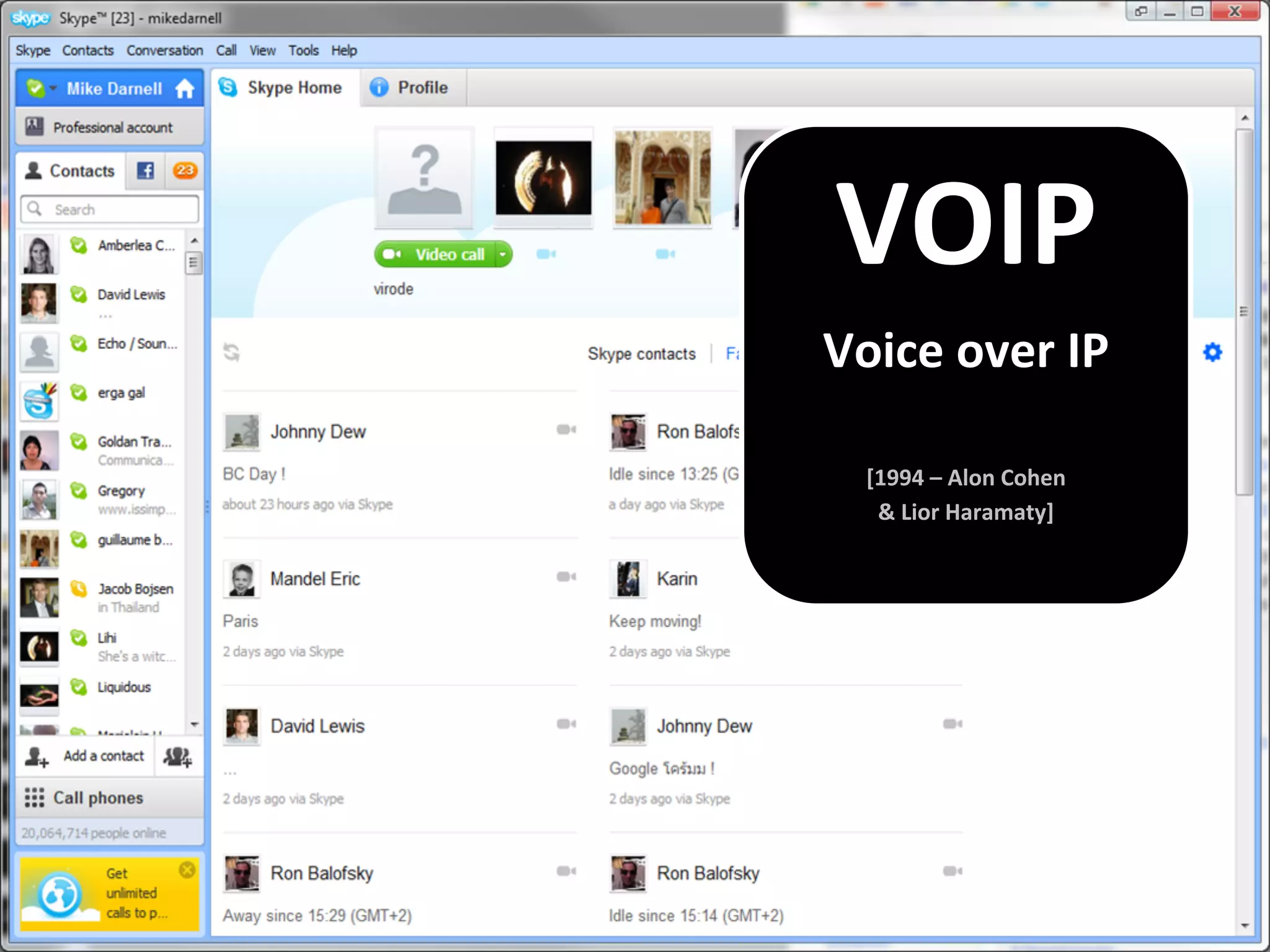Select the Contacts tab in sidebar

(71, 170)
